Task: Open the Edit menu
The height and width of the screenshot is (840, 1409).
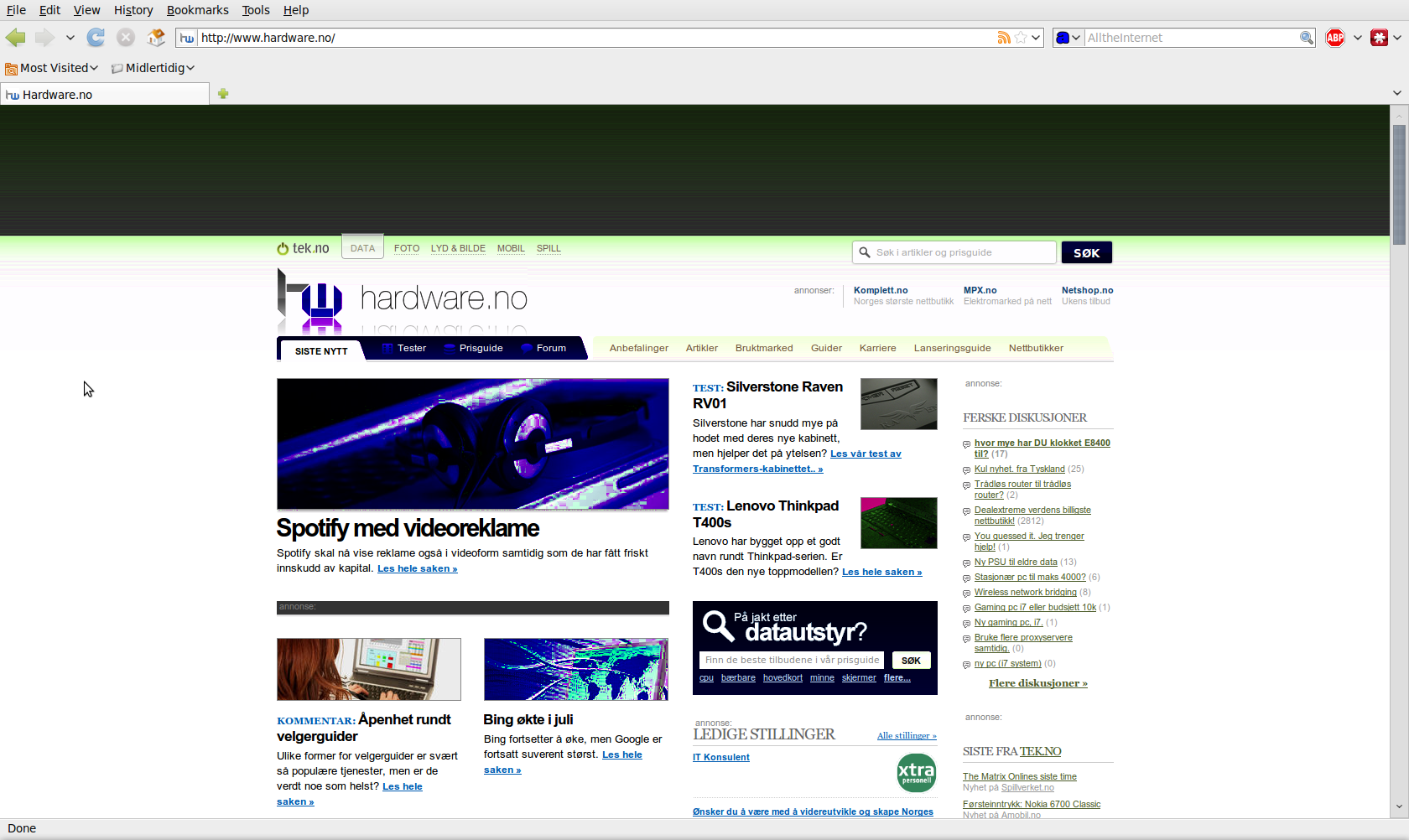Action: tap(49, 10)
